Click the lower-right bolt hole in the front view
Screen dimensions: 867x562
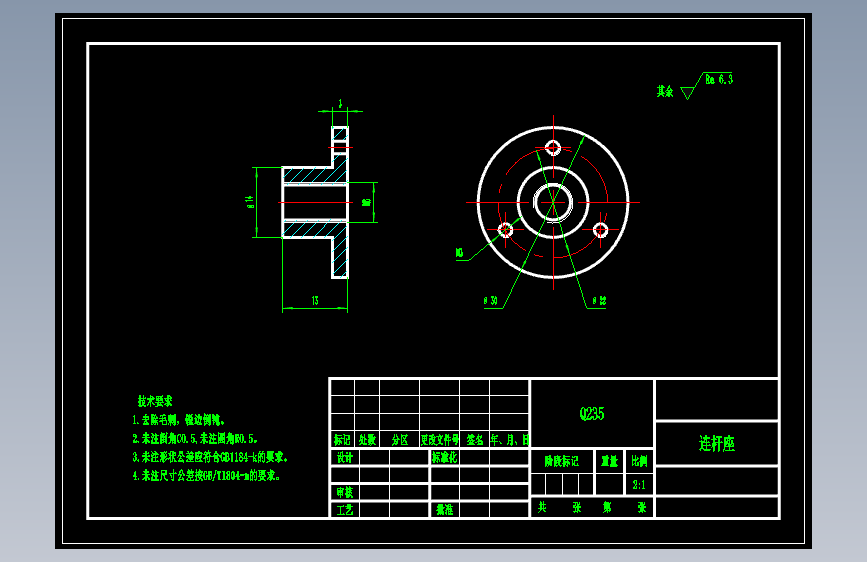point(600,230)
